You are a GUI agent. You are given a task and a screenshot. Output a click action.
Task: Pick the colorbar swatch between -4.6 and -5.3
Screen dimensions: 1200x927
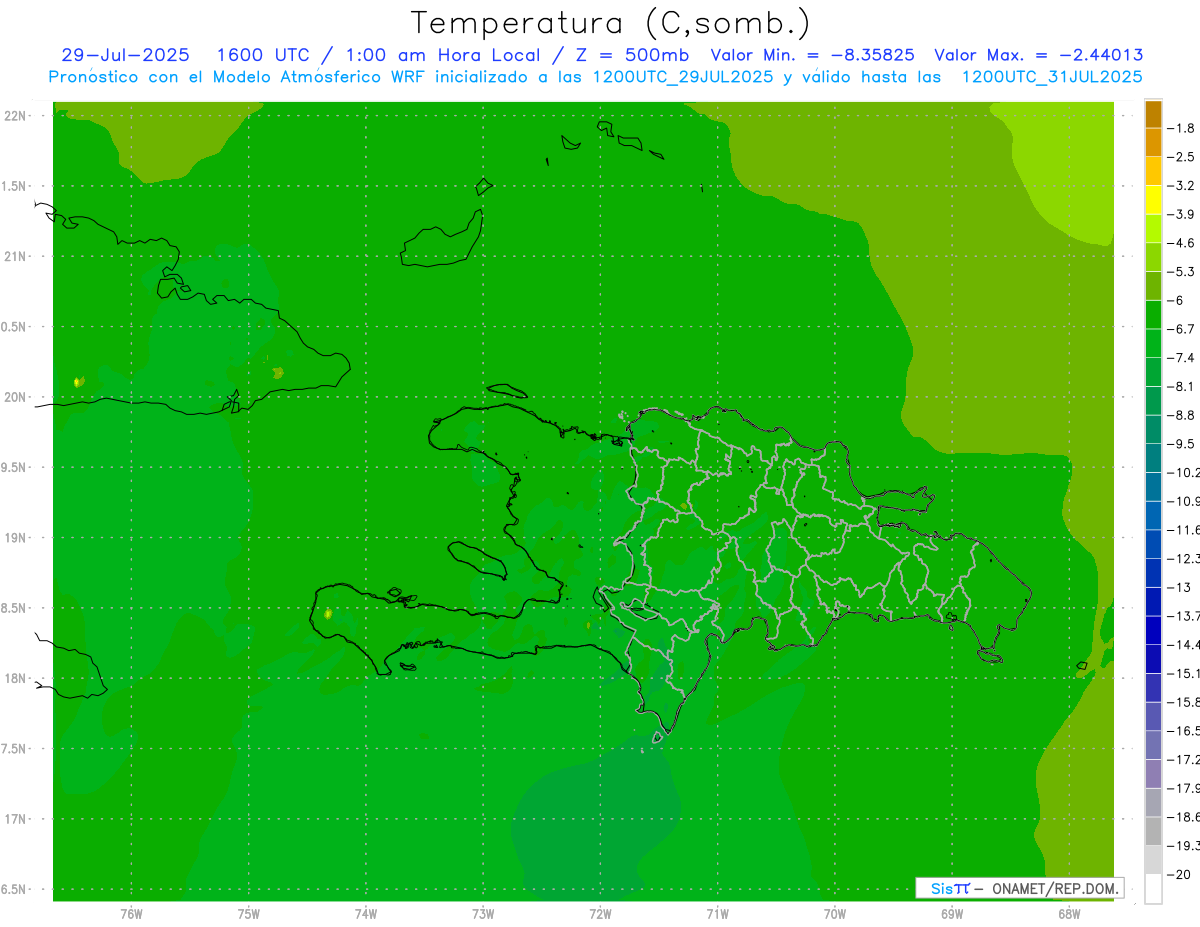click(x=1153, y=257)
